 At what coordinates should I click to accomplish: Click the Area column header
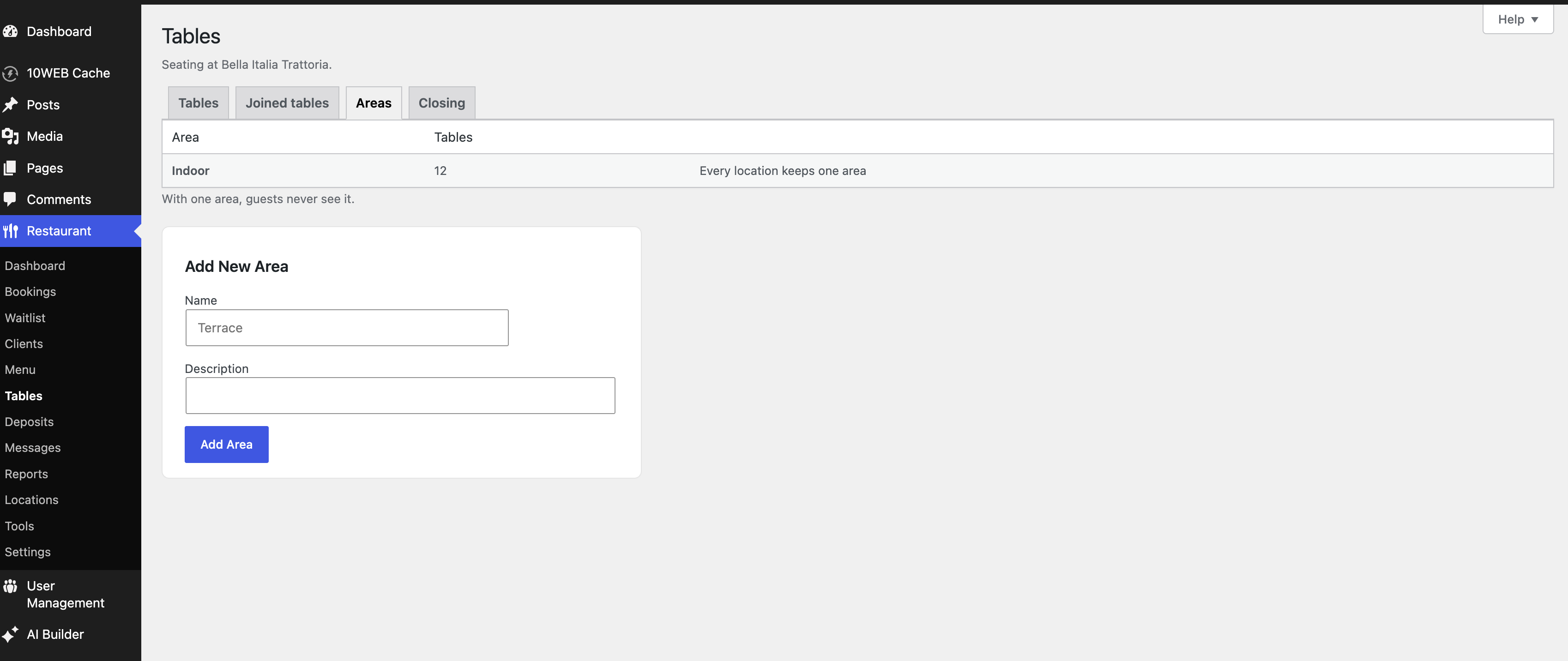tap(186, 137)
